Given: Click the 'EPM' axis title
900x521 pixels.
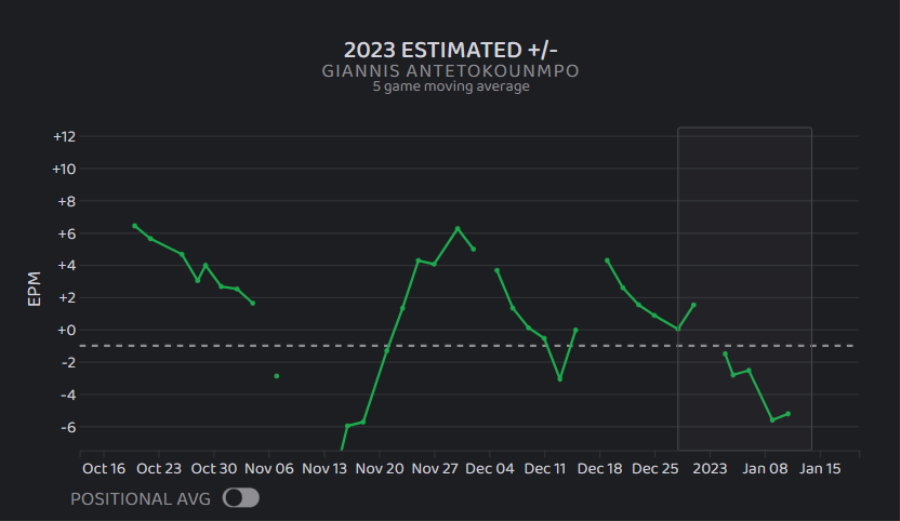Looking at the screenshot, I should click(34, 289).
